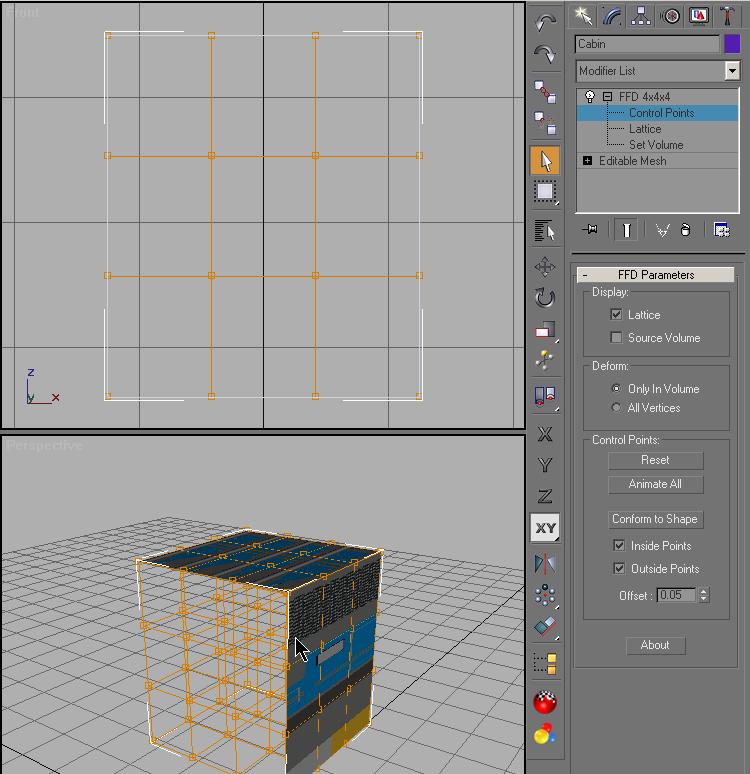Click the Offset spinner arrows

[x=704, y=595]
